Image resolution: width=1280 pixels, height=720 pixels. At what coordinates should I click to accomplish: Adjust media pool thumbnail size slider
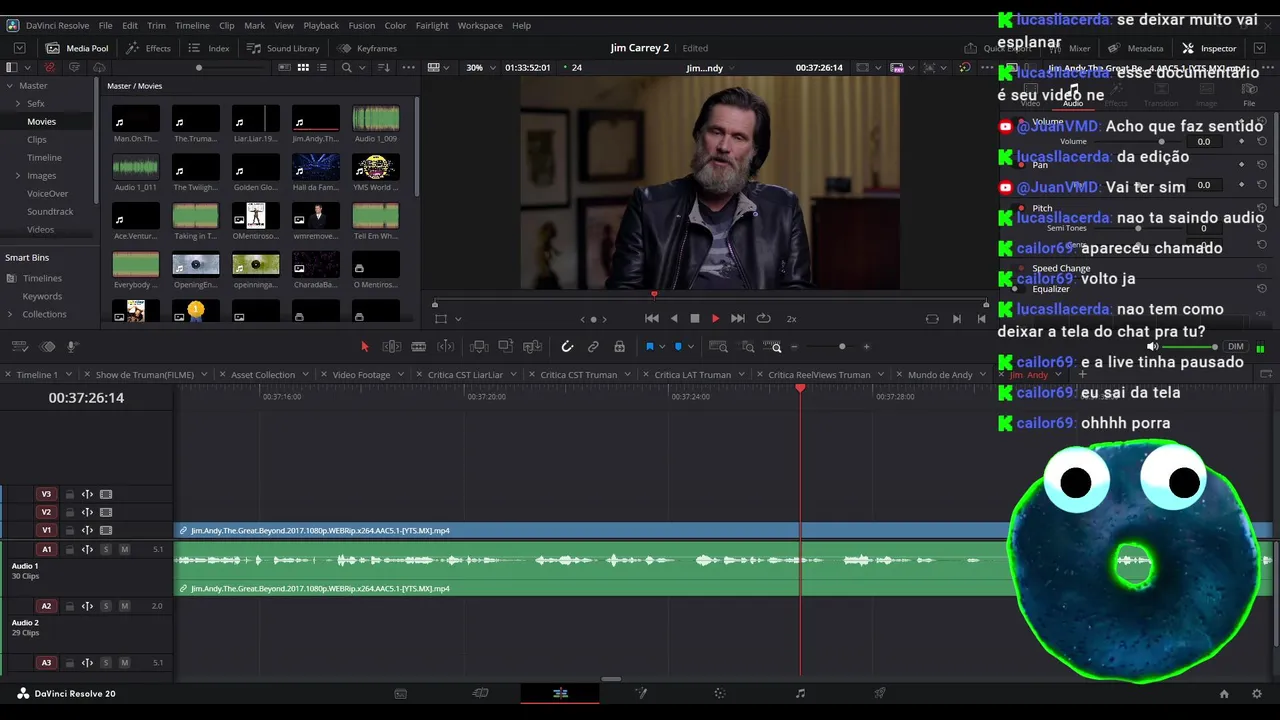click(199, 67)
